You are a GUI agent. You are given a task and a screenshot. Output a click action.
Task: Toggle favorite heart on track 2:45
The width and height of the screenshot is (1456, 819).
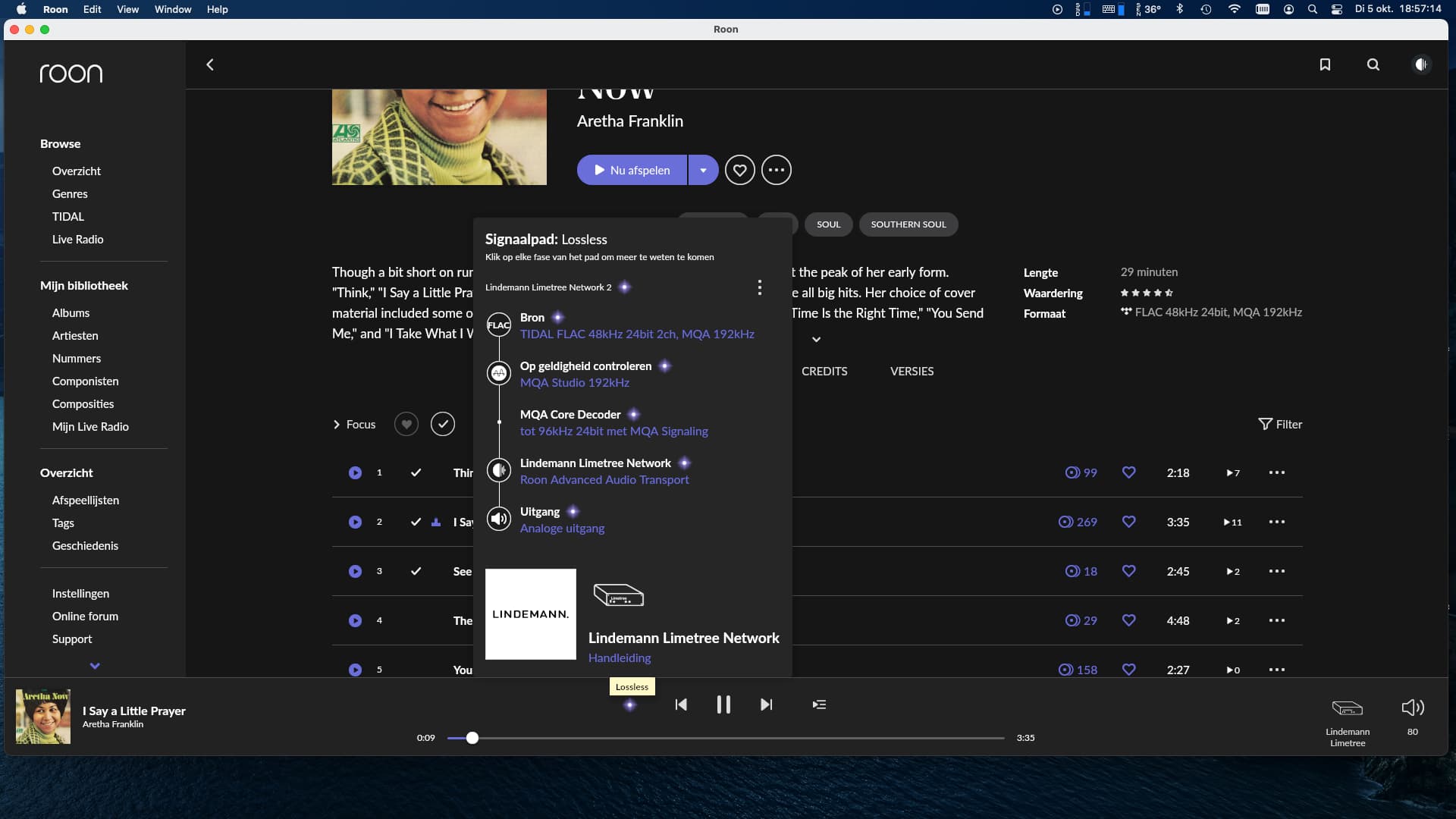[x=1129, y=571]
